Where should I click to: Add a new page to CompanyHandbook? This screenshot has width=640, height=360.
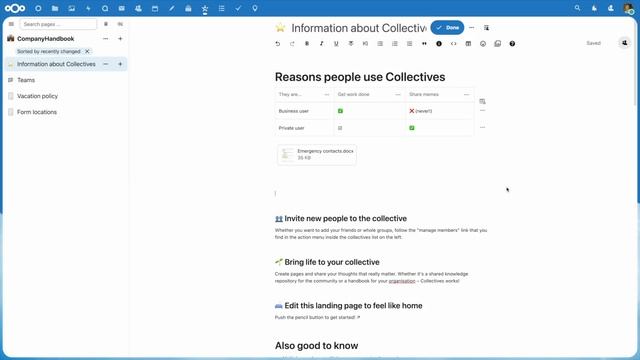tap(120, 39)
